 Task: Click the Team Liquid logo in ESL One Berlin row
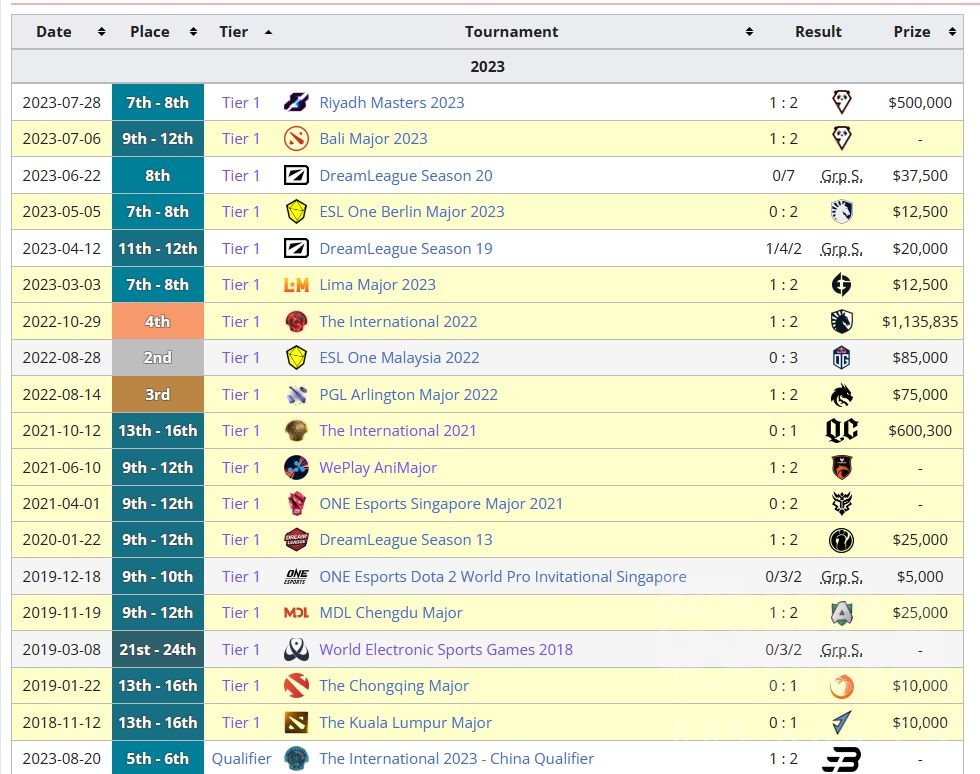coord(841,212)
